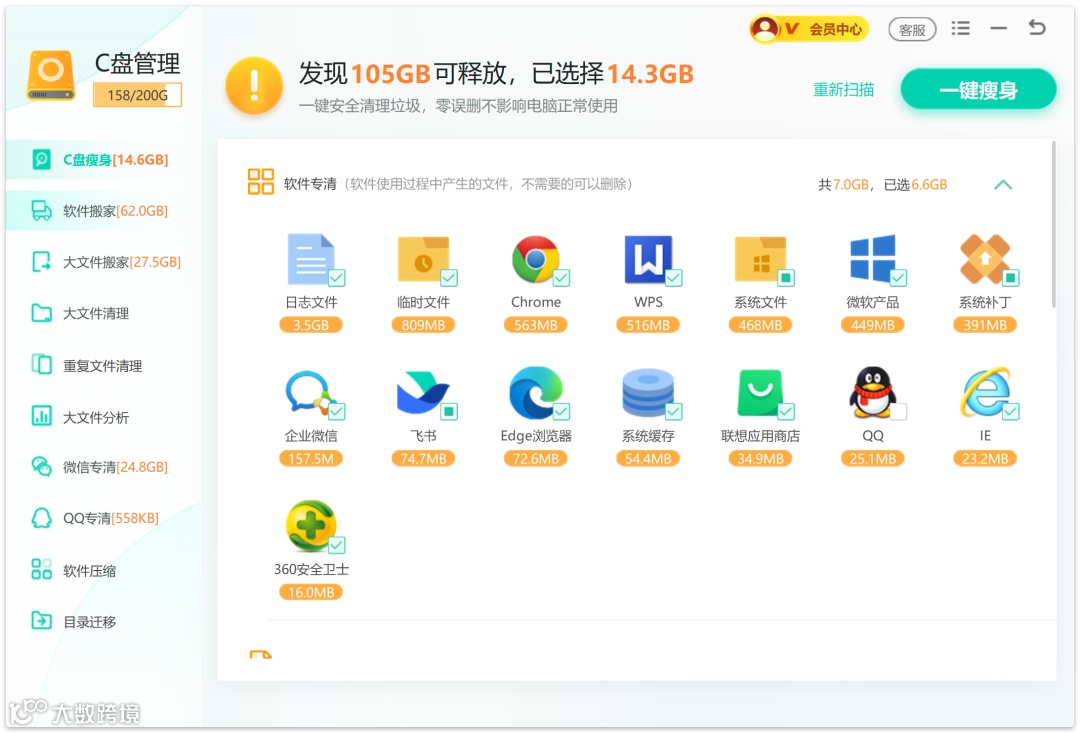The width and height of the screenshot is (1080, 733).
Task: Click the 联想应用商店 icon
Action: 760,393
